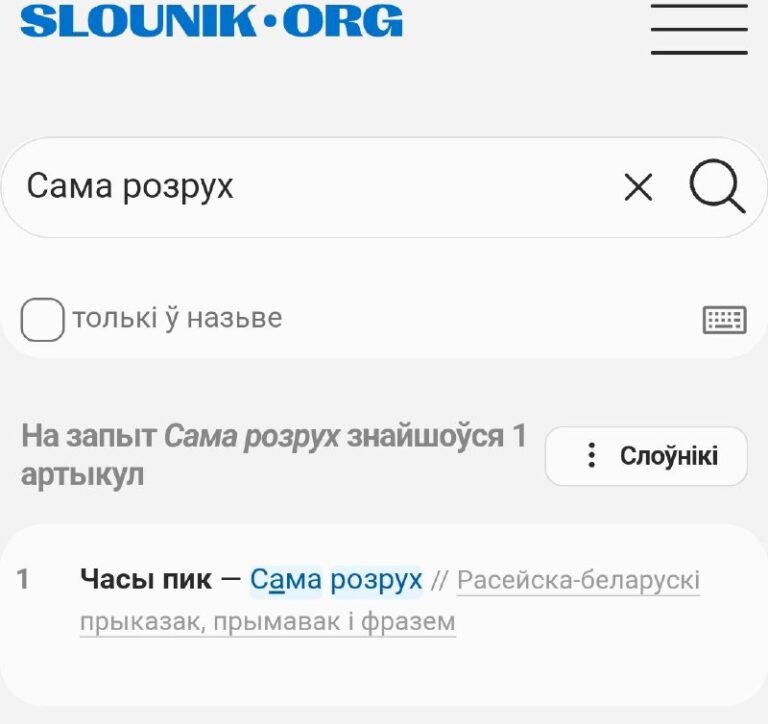Follow the прыказак, прымавак і фразем link line

(268, 623)
